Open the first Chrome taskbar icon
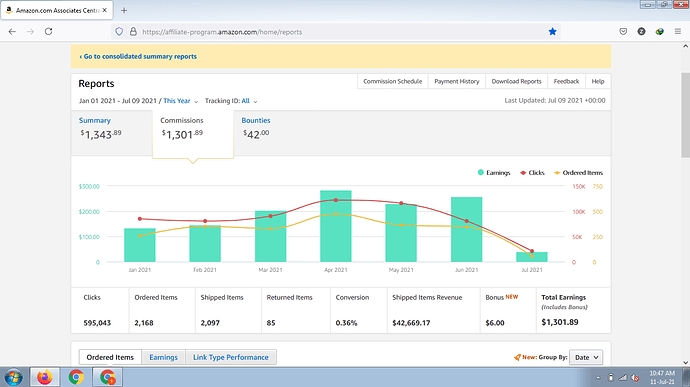690x387 pixels. (x=76, y=377)
